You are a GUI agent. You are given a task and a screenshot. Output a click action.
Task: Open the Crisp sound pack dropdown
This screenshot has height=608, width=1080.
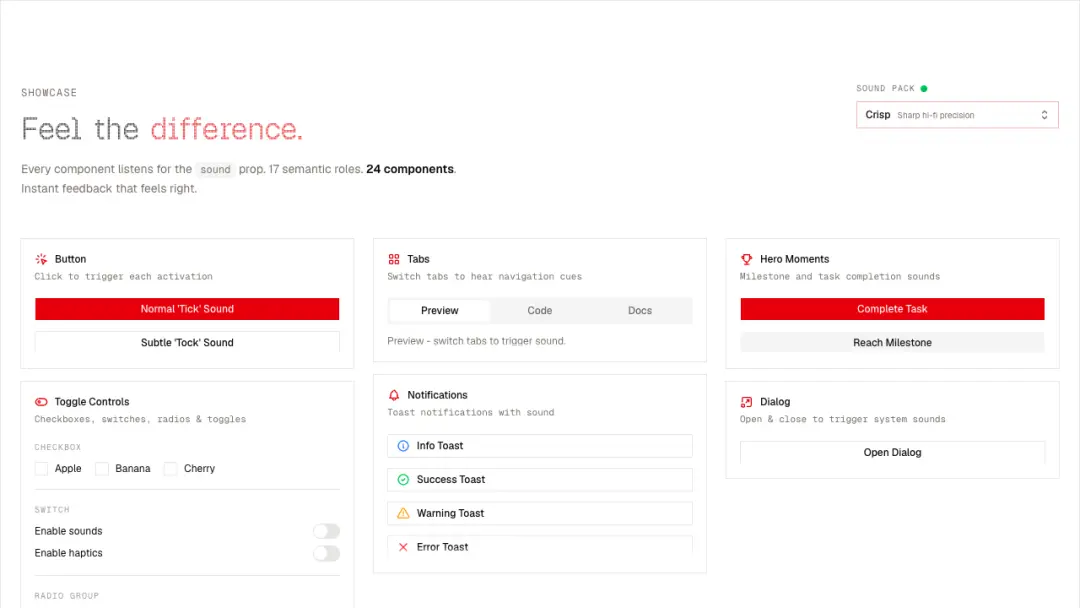957,115
